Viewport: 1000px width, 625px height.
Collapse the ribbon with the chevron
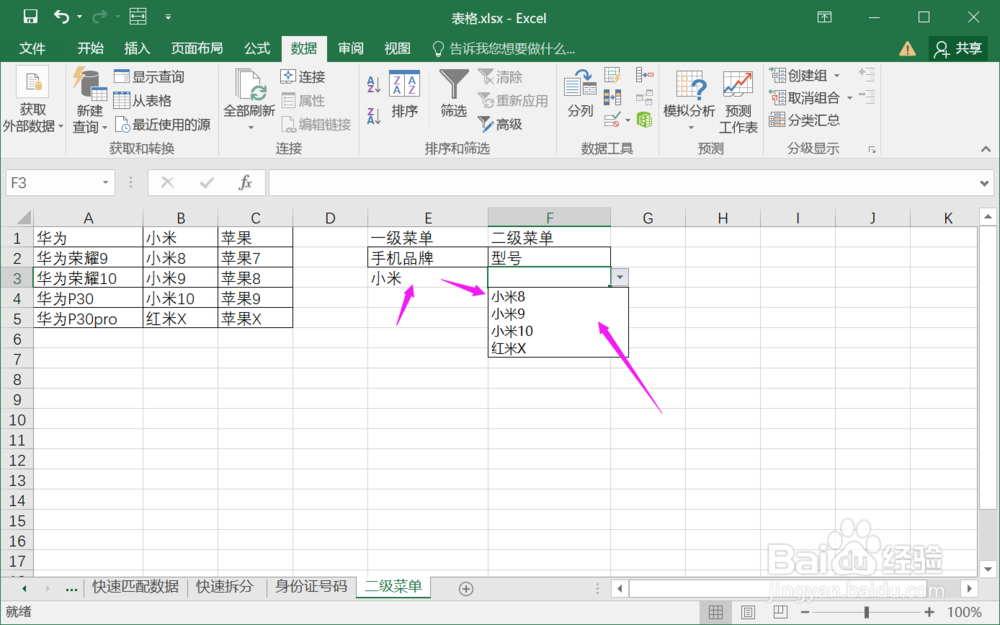coord(986,149)
